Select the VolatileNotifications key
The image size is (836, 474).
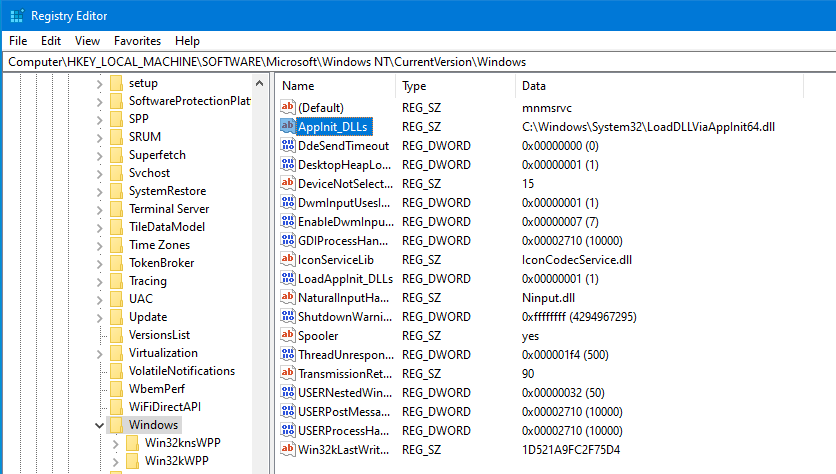(182, 371)
